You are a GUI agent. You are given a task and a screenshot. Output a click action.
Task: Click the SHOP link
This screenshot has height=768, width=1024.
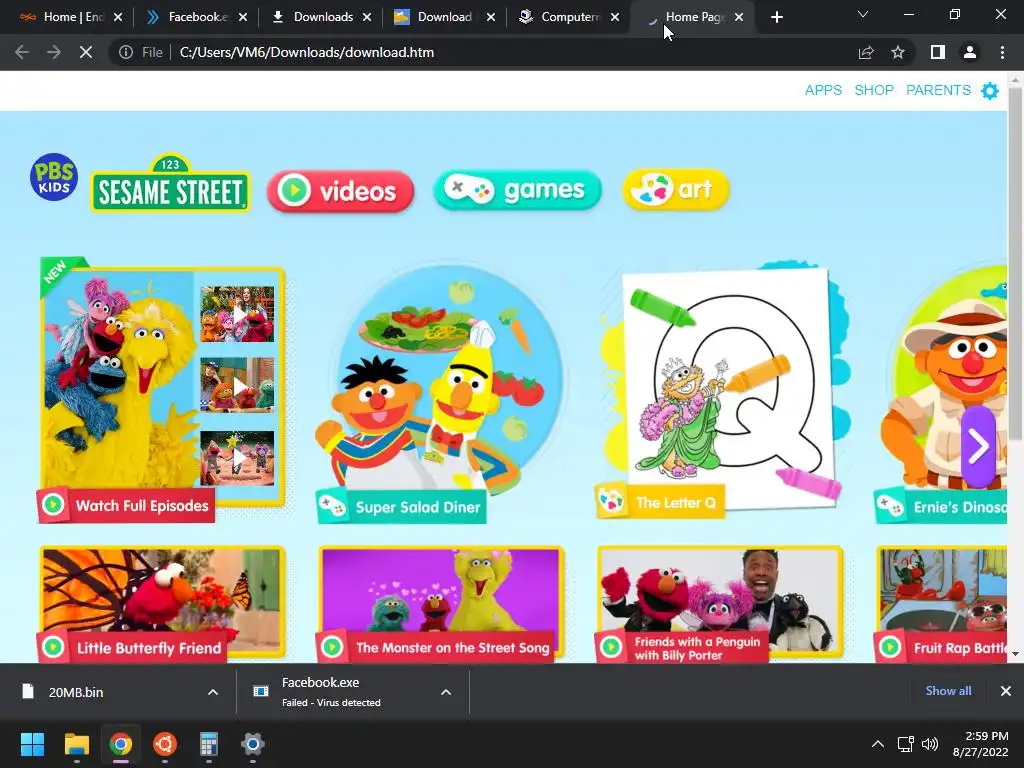[x=874, y=90]
